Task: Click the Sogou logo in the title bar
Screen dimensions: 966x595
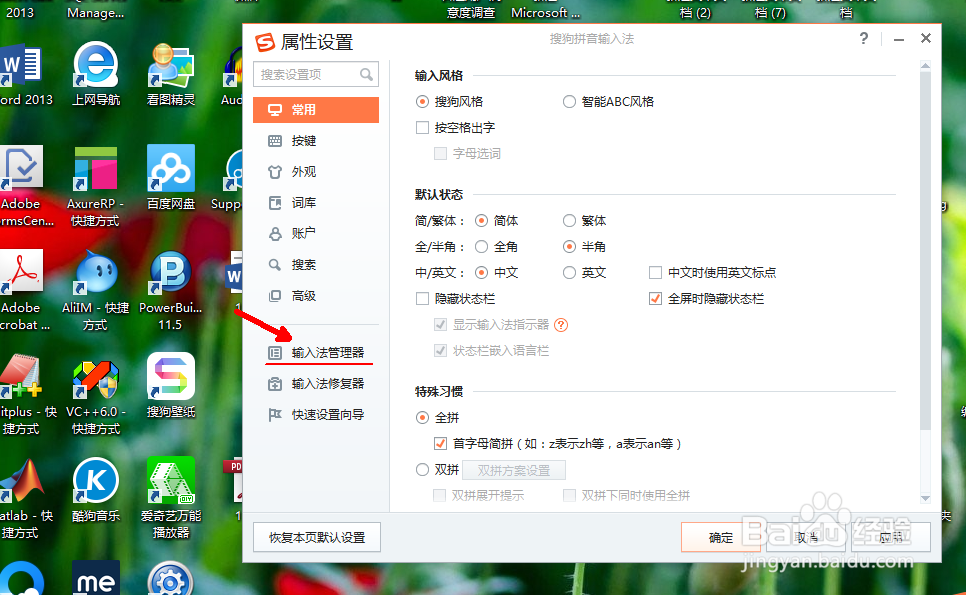Action: pyautogui.click(x=265, y=42)
